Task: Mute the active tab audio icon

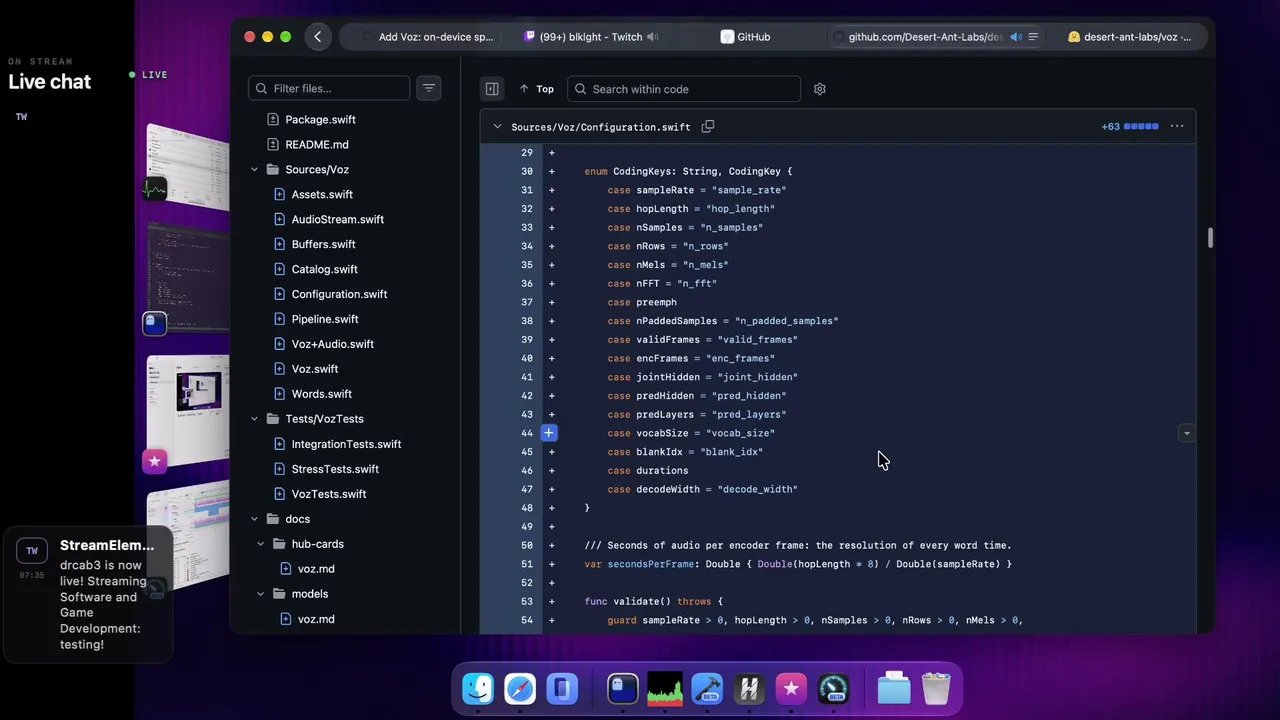Action: click(x=1016, y=37)
